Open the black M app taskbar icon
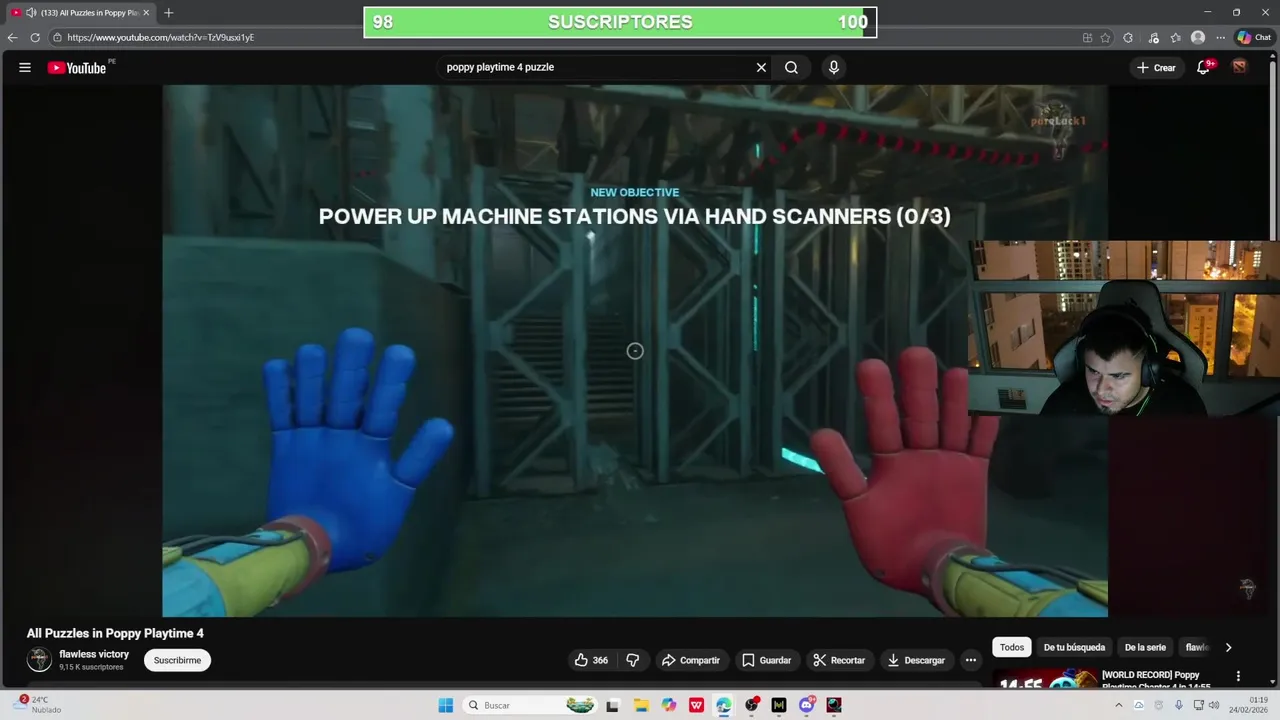This screenshot has height=720, width=1280. coord(779,705)
